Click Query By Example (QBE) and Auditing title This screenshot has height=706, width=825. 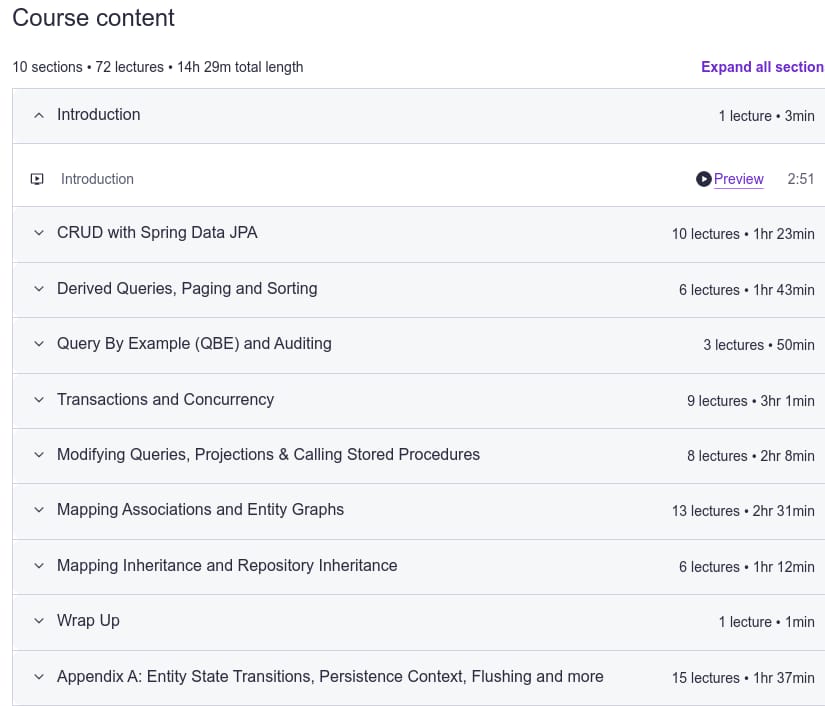pos(194,344)
